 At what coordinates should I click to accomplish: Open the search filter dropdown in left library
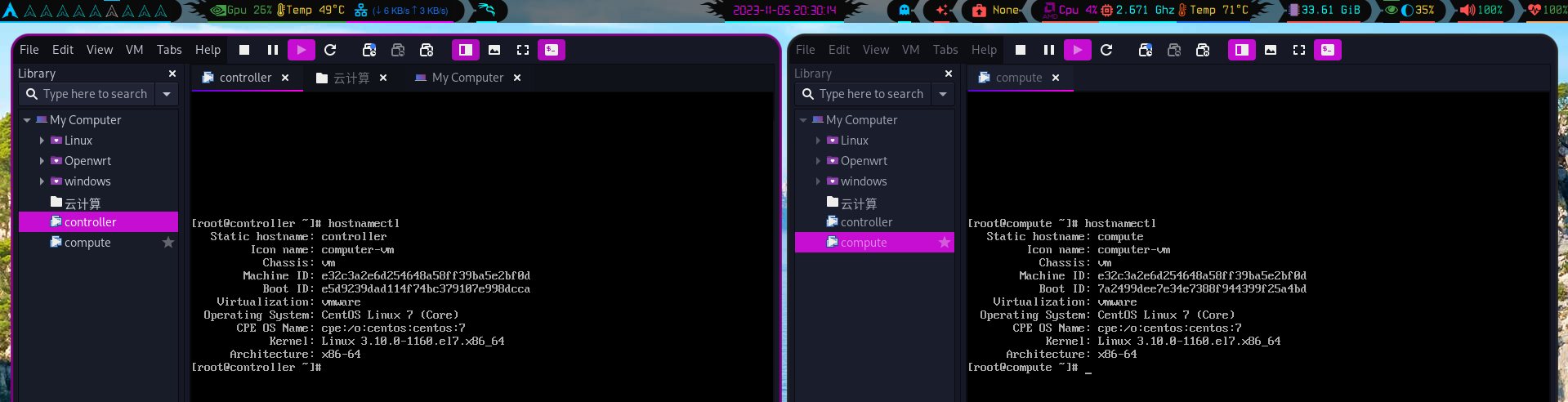167,94
